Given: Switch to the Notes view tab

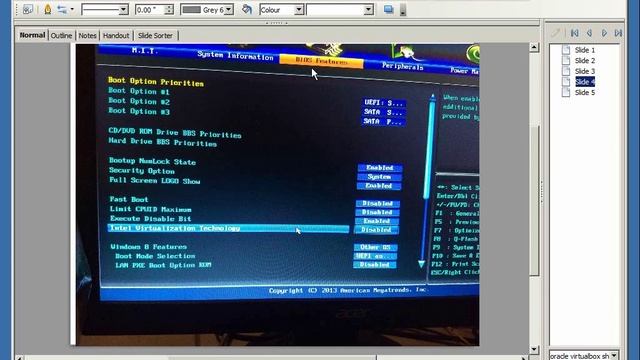Looking at the screenshot, I should [x=87, y=36].
